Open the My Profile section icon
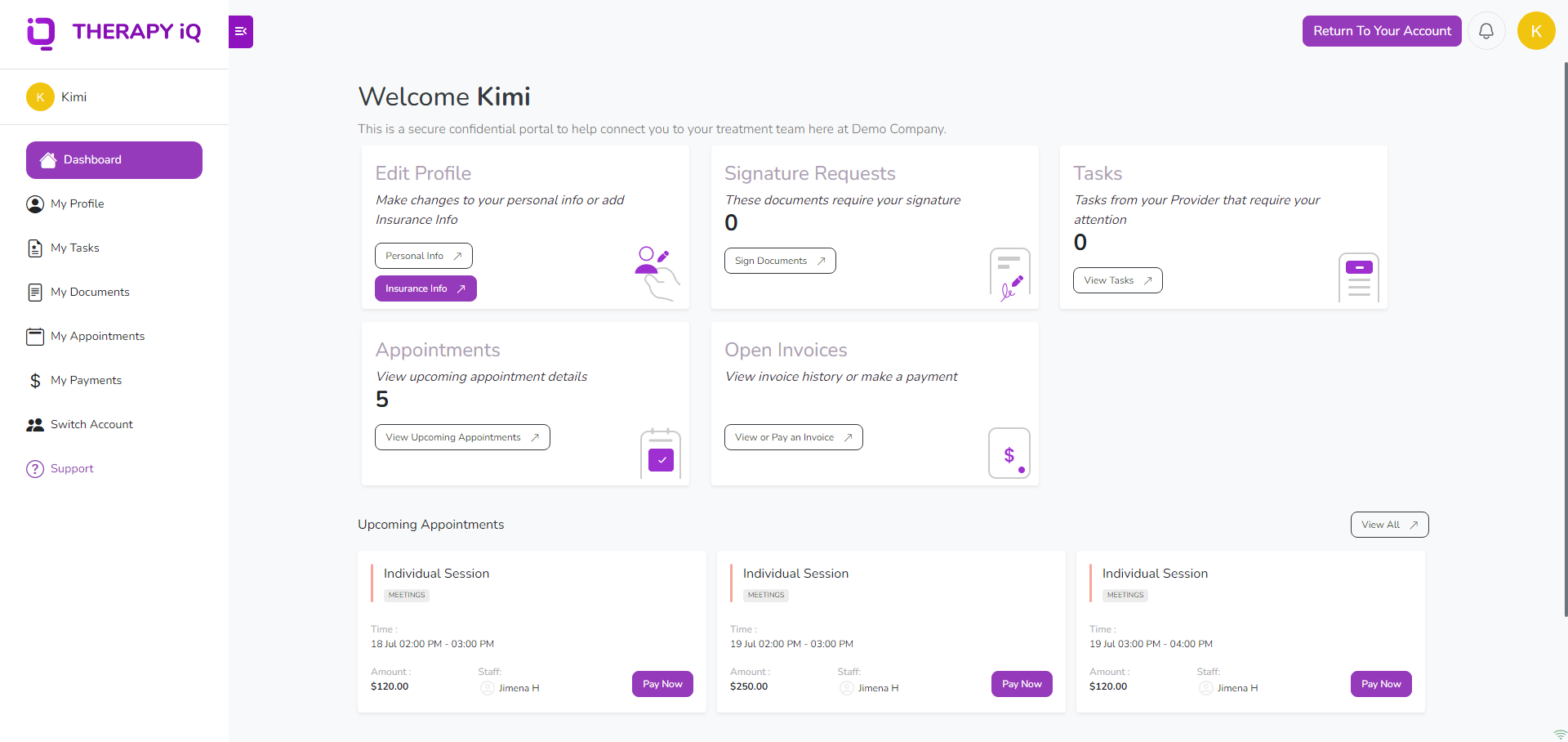Screen dimensions: 1568x742 [34, 203]
